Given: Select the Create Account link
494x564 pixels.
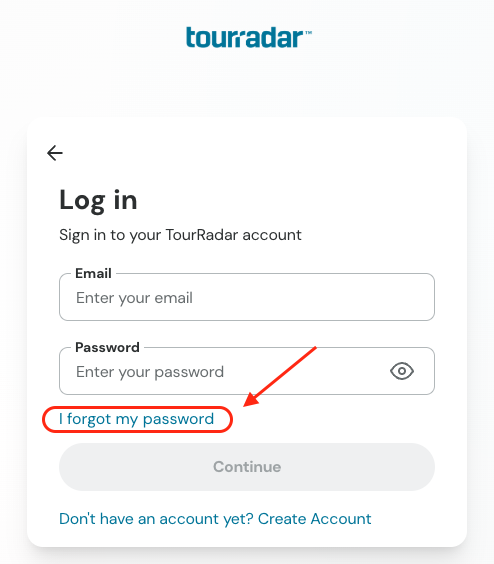Looking at the screenshot, I should [x=314, y=519].
